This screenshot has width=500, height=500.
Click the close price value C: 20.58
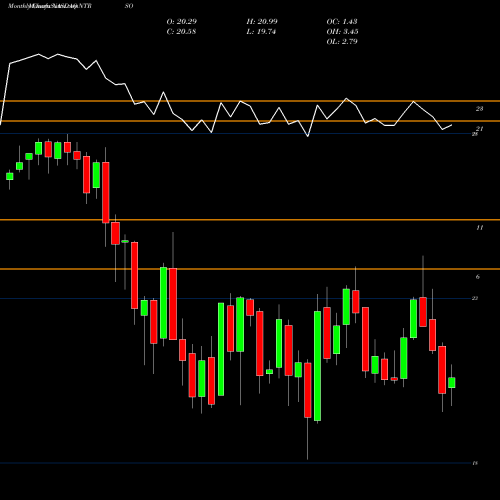(x=181, y=32)
